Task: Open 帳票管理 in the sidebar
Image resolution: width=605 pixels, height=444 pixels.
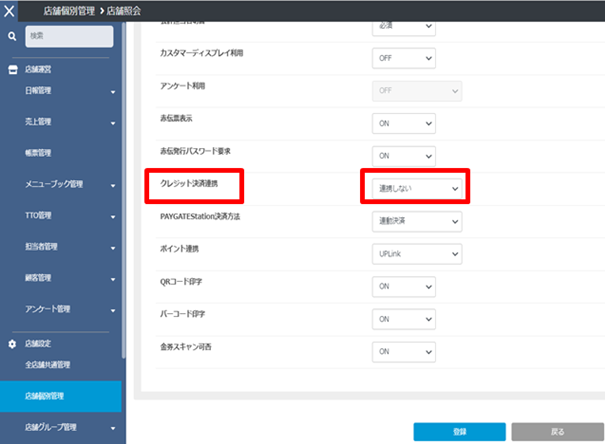Action: pos(38,153)
